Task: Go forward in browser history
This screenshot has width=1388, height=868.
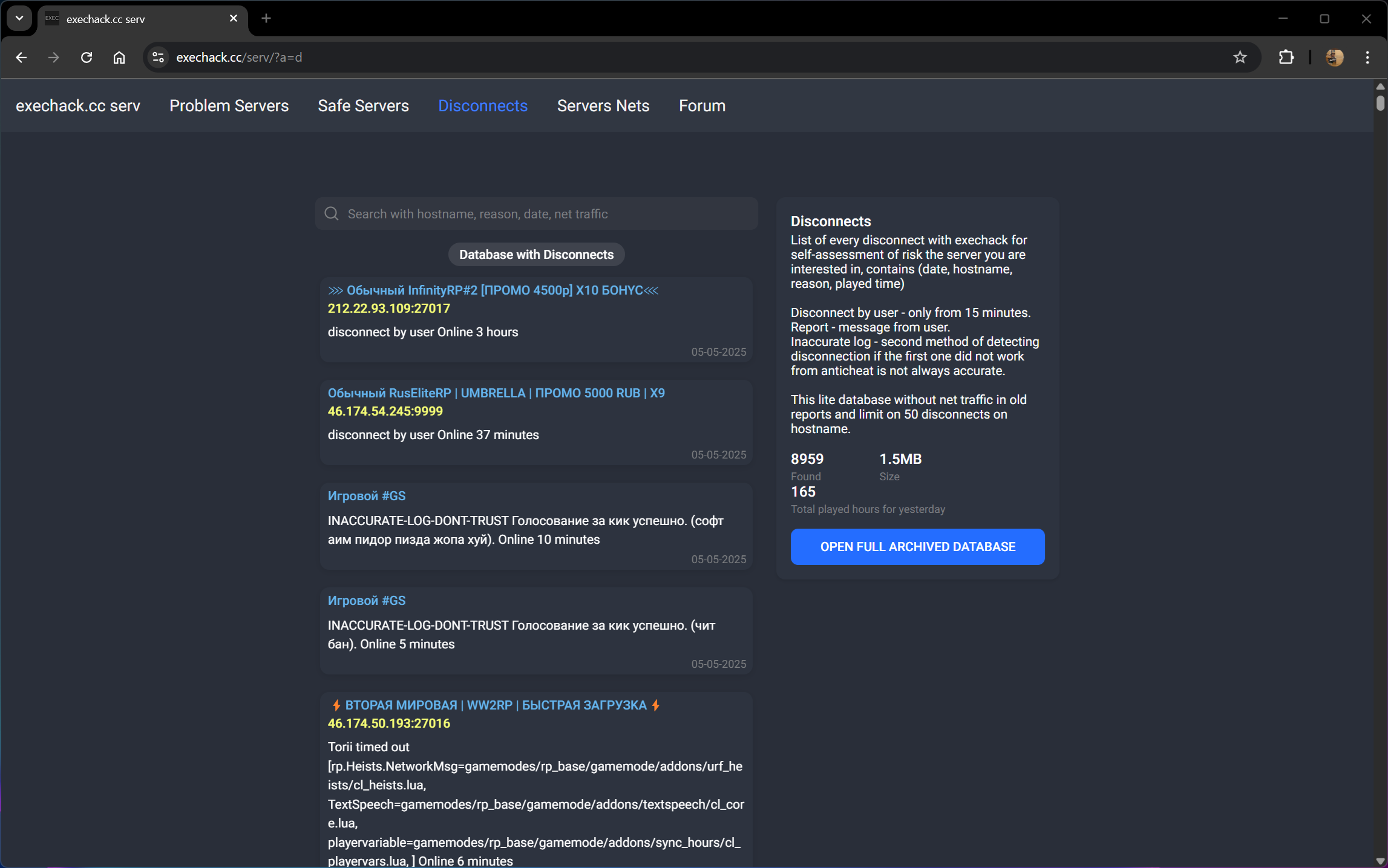Action: [x=54, y=57]
